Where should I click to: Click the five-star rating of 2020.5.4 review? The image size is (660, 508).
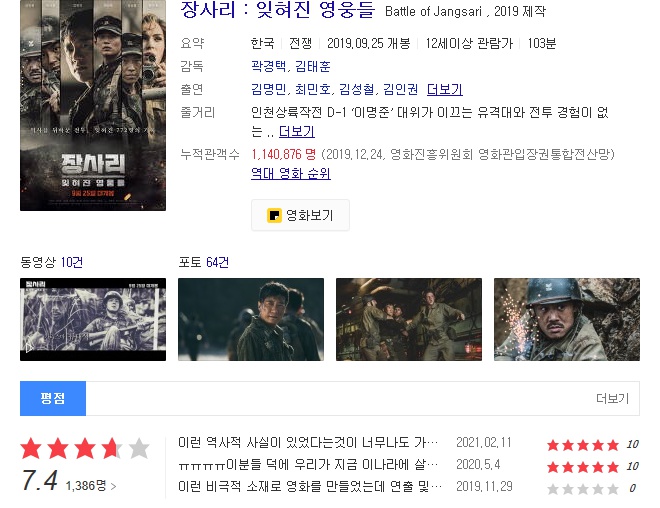click(x=583, y=467)
